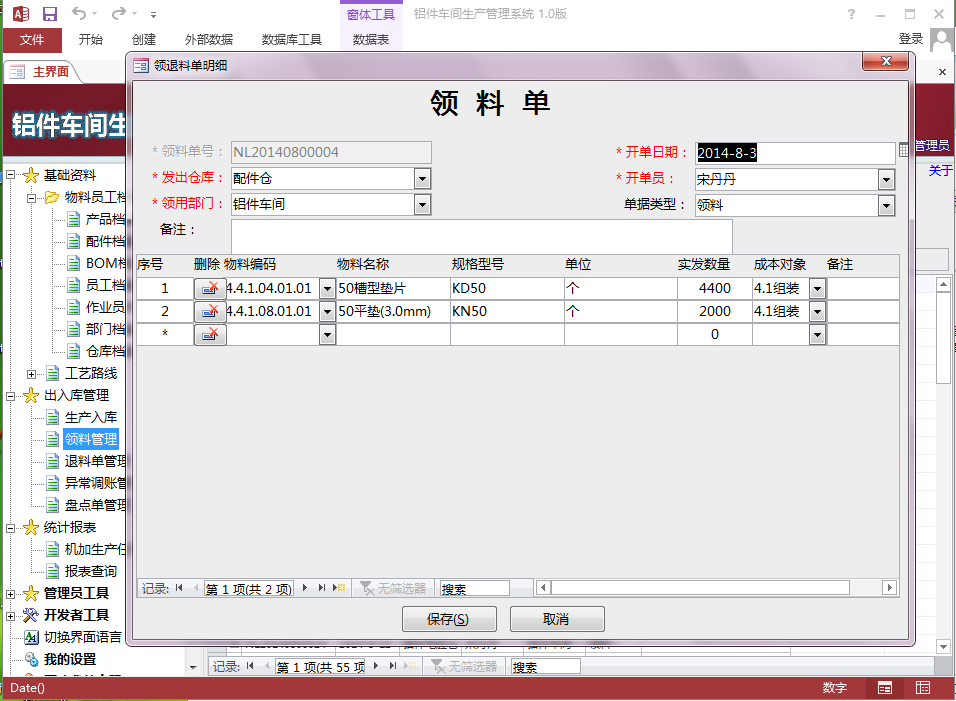The width and height of the screenshot is (956, 701).
Task: Click the 统计报表 star icon
Action: (x=30, y=528)
